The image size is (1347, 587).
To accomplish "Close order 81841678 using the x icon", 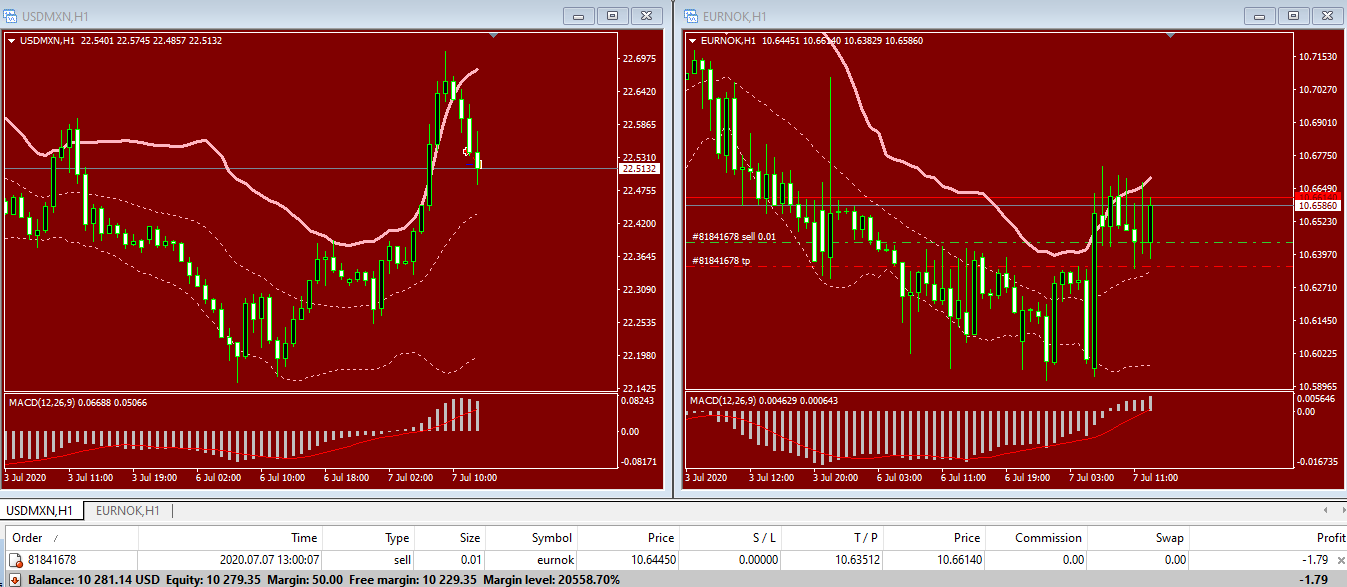I will pos(1341,561).
